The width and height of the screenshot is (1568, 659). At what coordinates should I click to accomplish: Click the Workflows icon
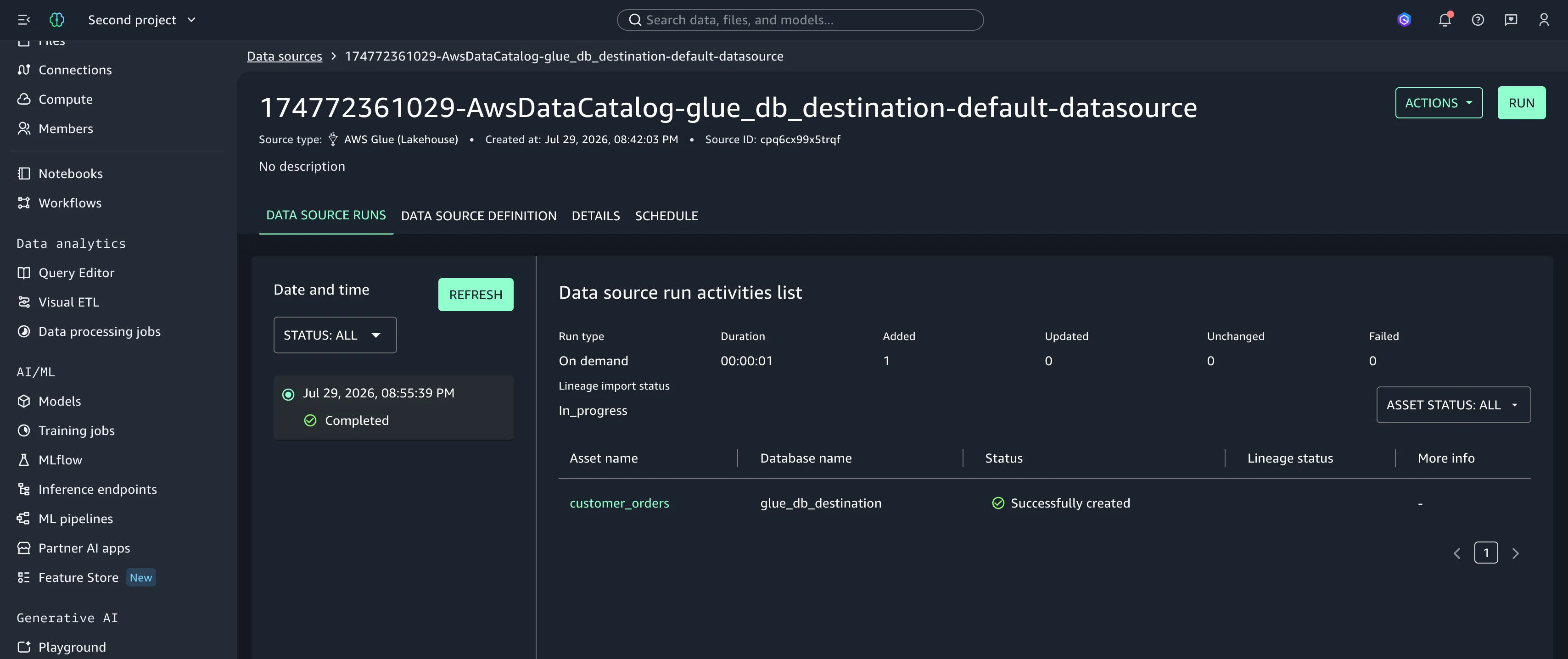(24, 203)
